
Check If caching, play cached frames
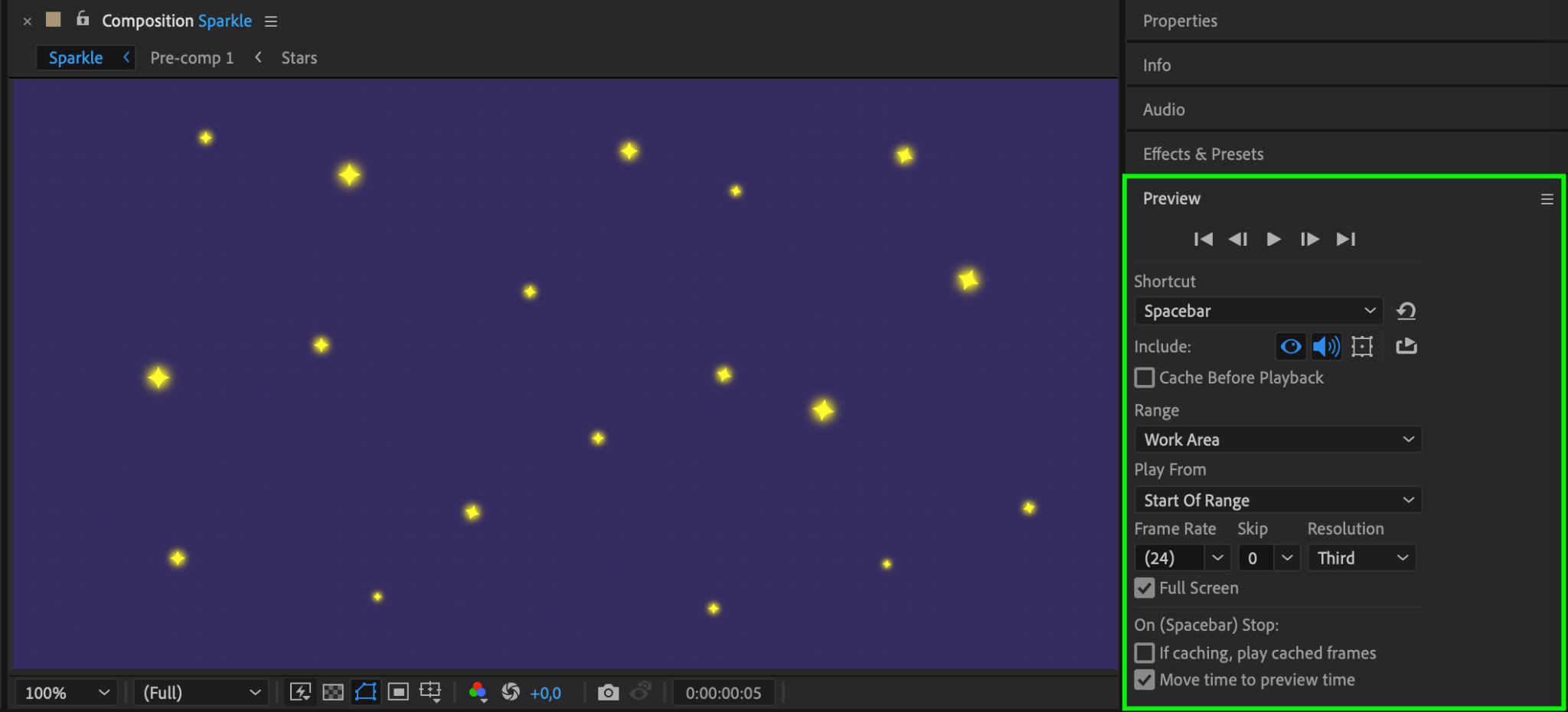1145,653
